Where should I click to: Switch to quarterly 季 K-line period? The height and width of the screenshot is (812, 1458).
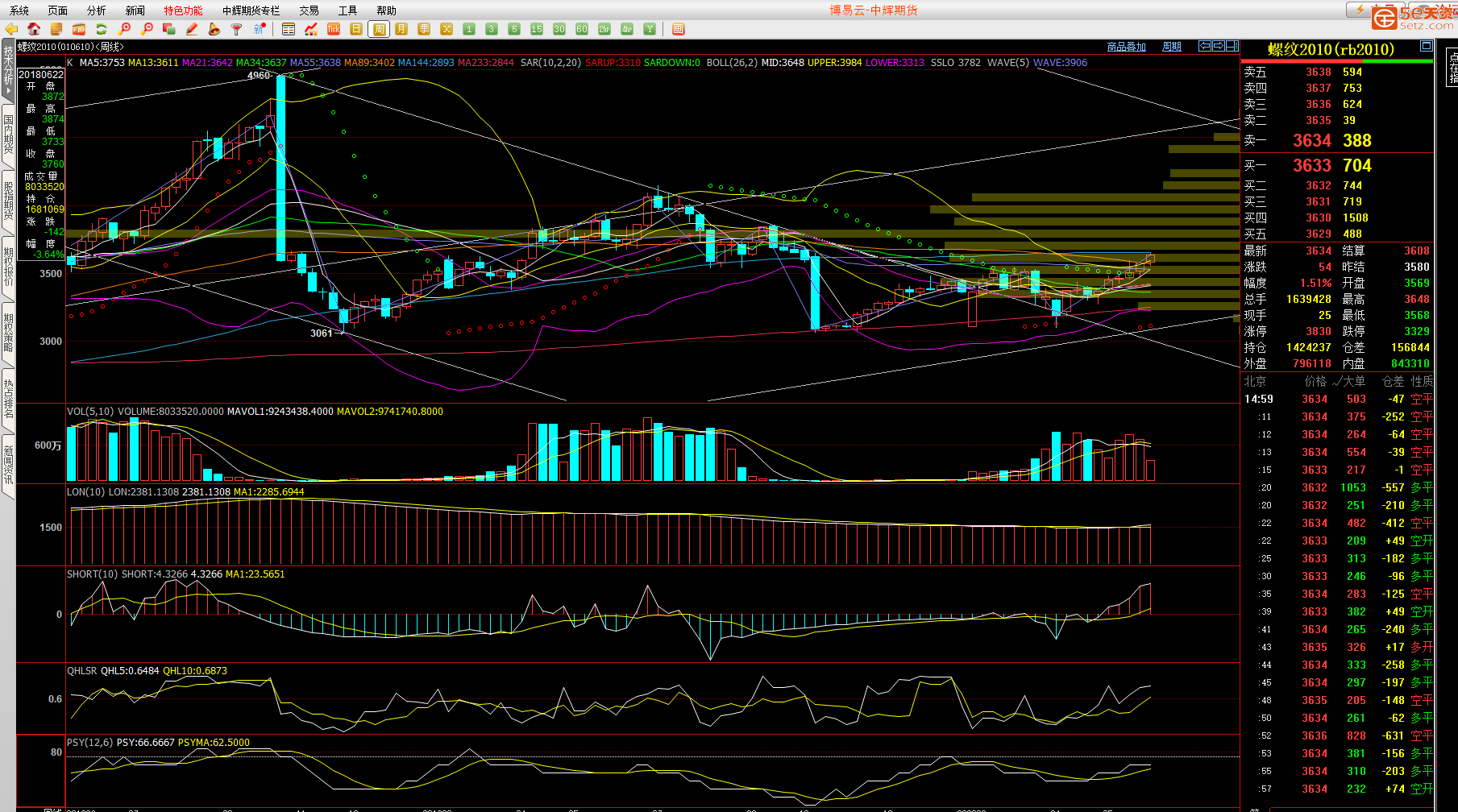click(424, 29)
